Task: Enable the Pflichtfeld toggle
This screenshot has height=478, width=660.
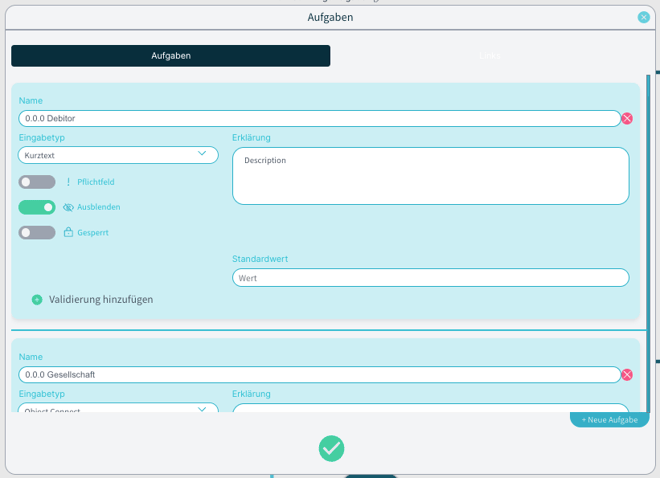Action: click(37, 182)
